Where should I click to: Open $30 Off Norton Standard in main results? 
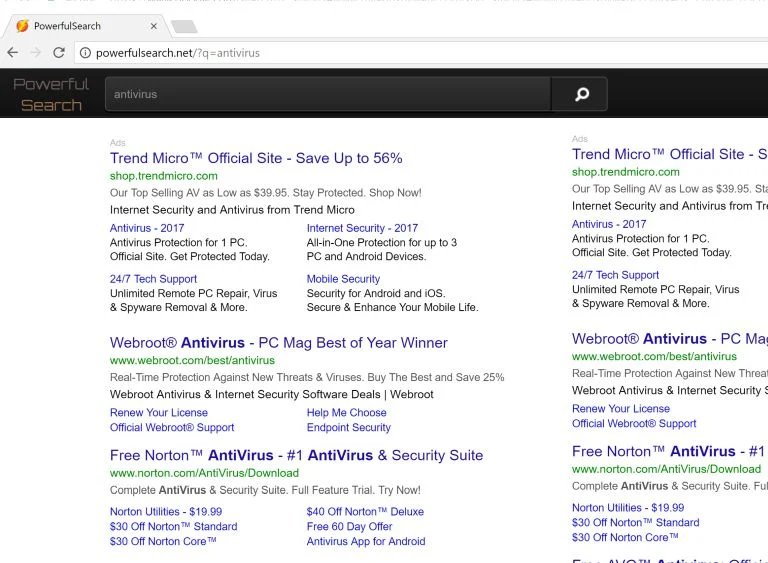coord(173,526)
